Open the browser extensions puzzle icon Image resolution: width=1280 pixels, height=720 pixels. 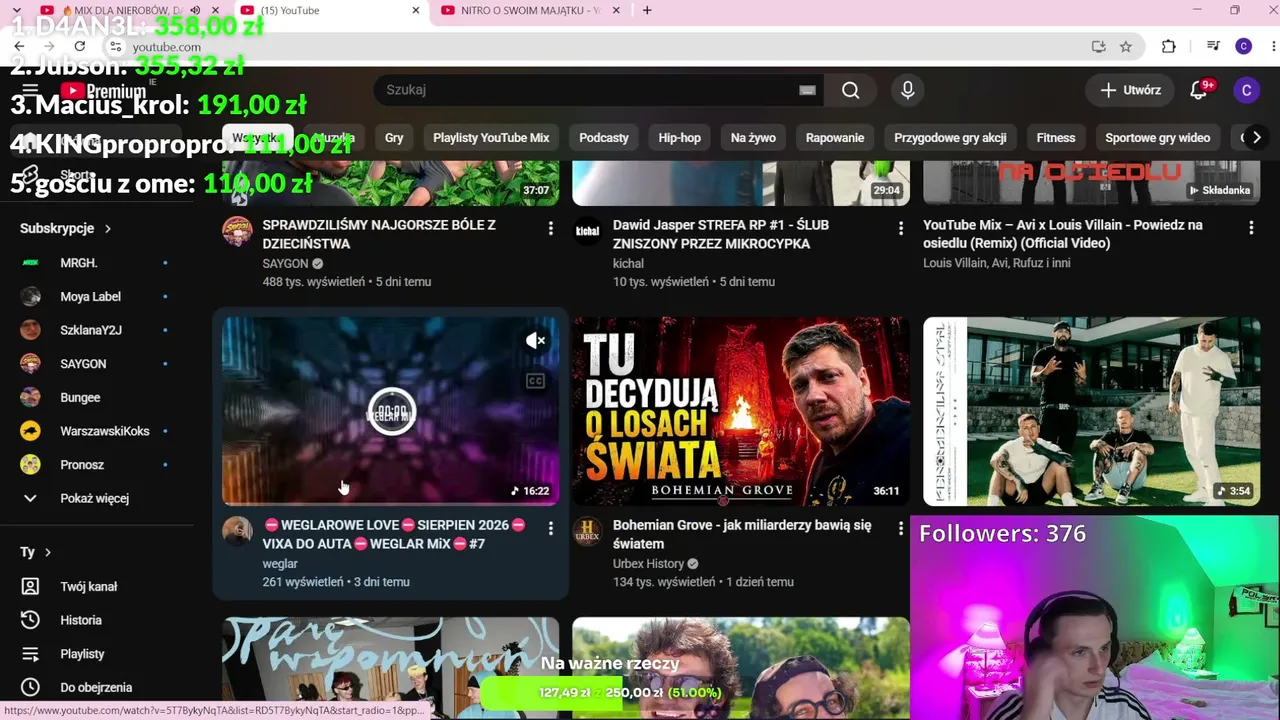point(1168,46)
